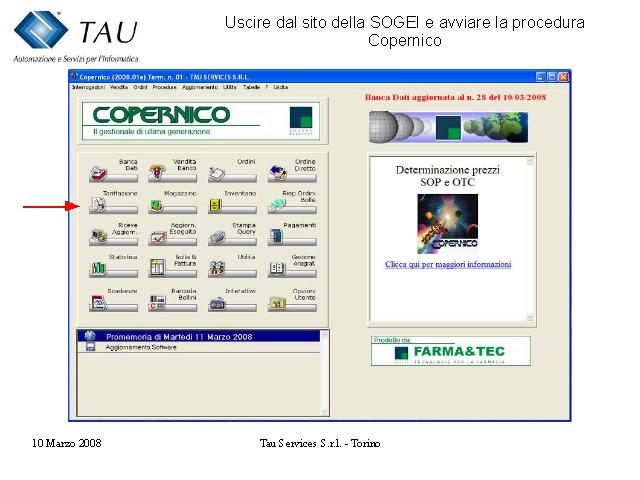Open the Ordini icon button in the grid

pos(232,174)
